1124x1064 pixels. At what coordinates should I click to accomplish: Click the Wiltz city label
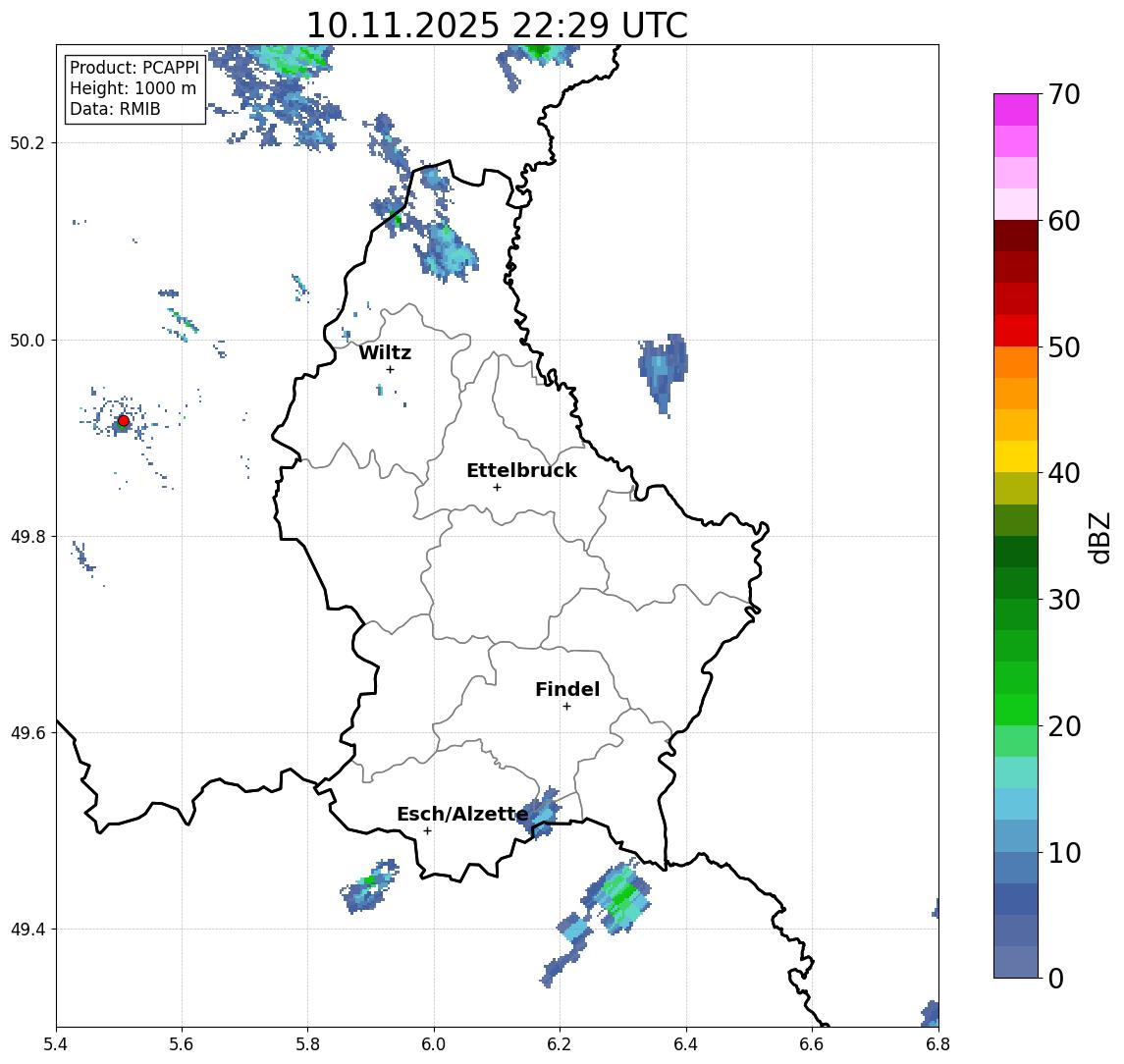click(385, 352)
